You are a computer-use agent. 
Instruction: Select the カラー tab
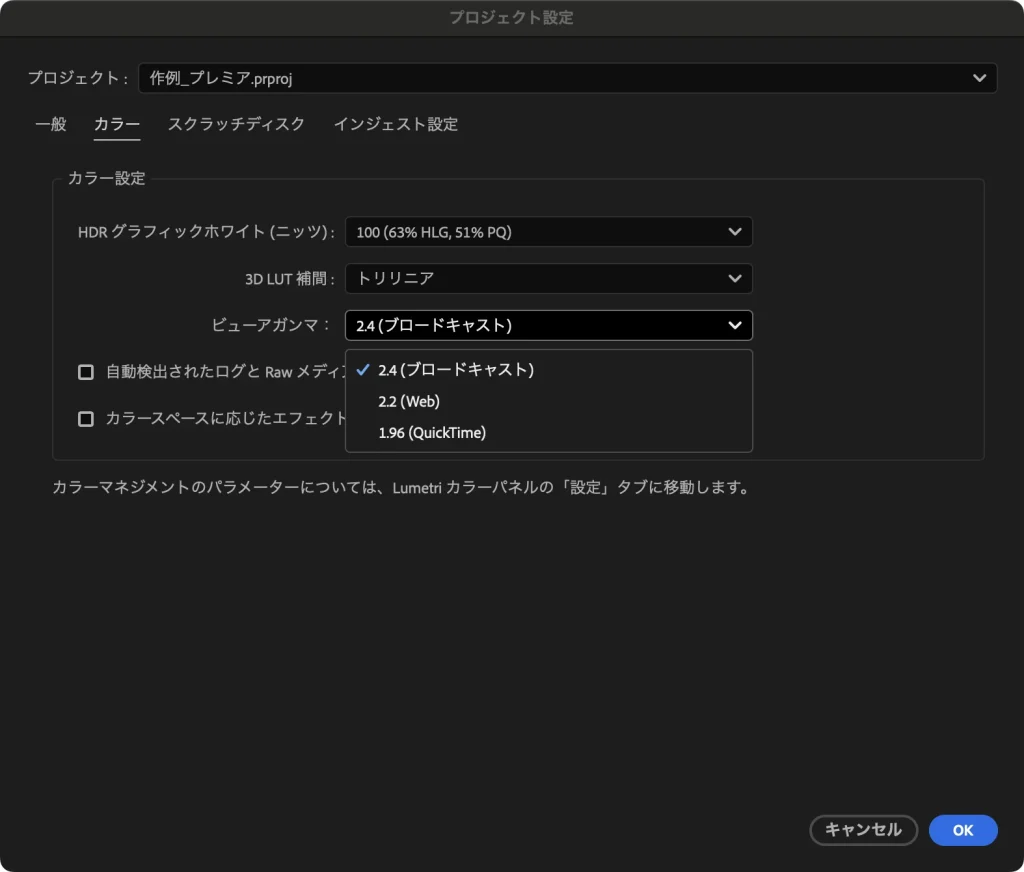(117, 124)
